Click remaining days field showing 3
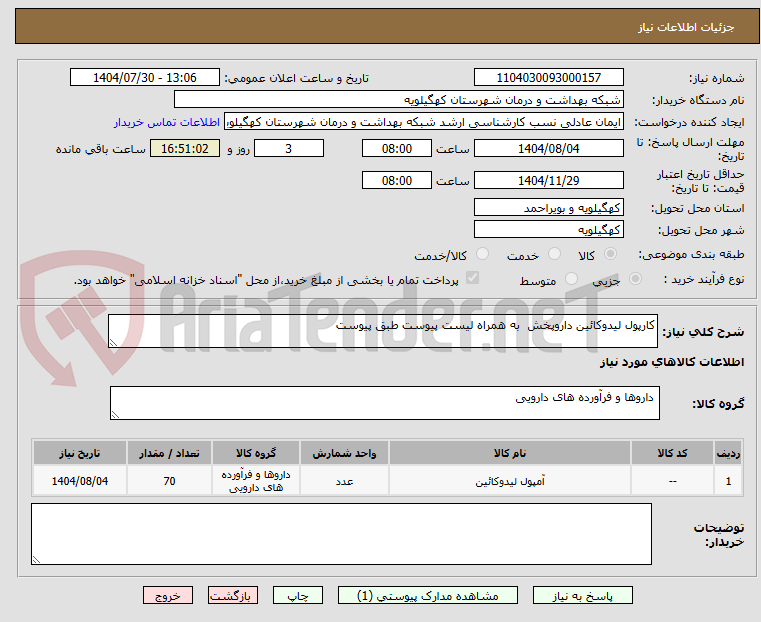Screen dimensions: 761x622 coord(289,148)
